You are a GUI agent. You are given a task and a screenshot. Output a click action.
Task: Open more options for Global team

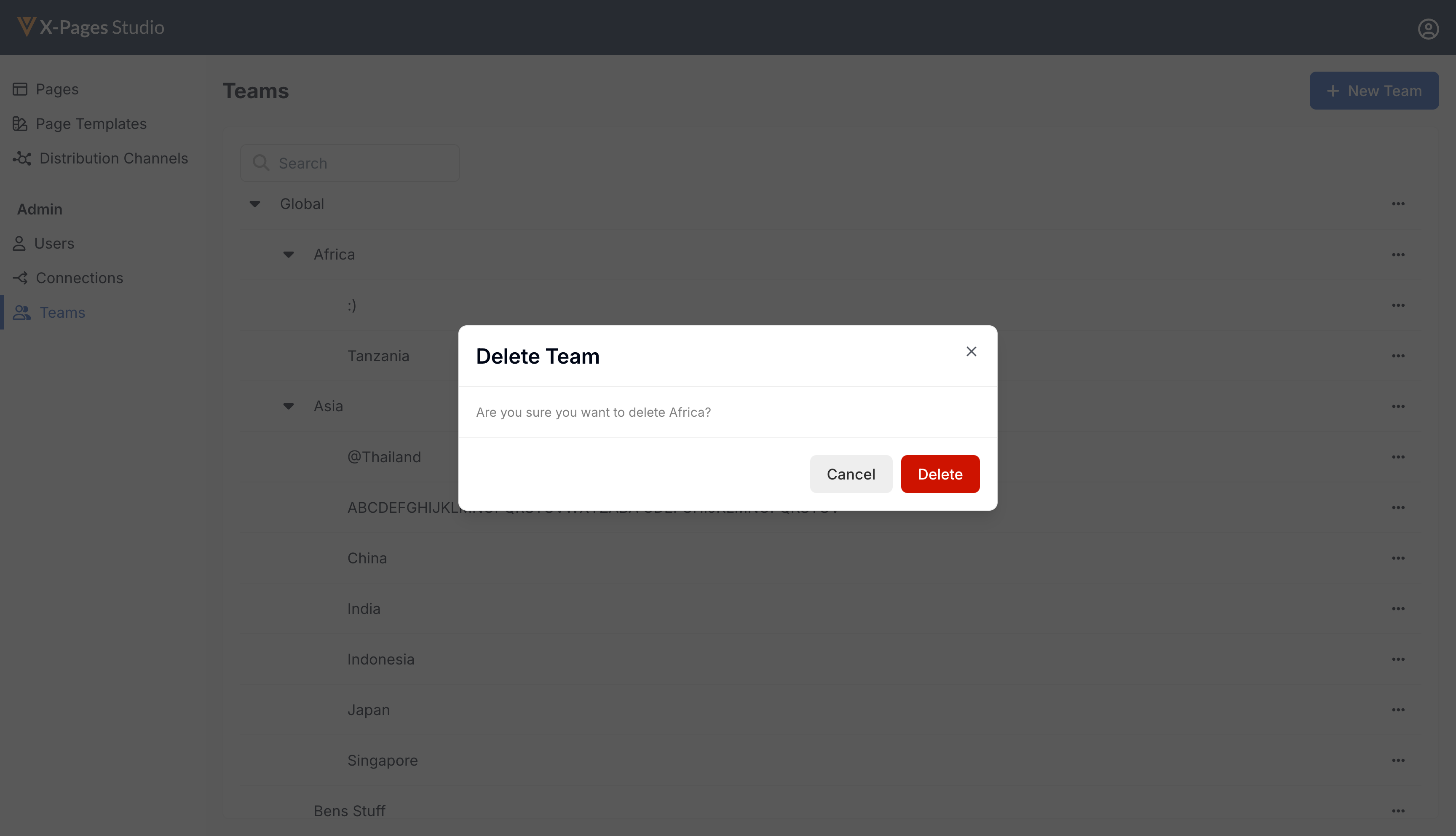(1398, 204)
